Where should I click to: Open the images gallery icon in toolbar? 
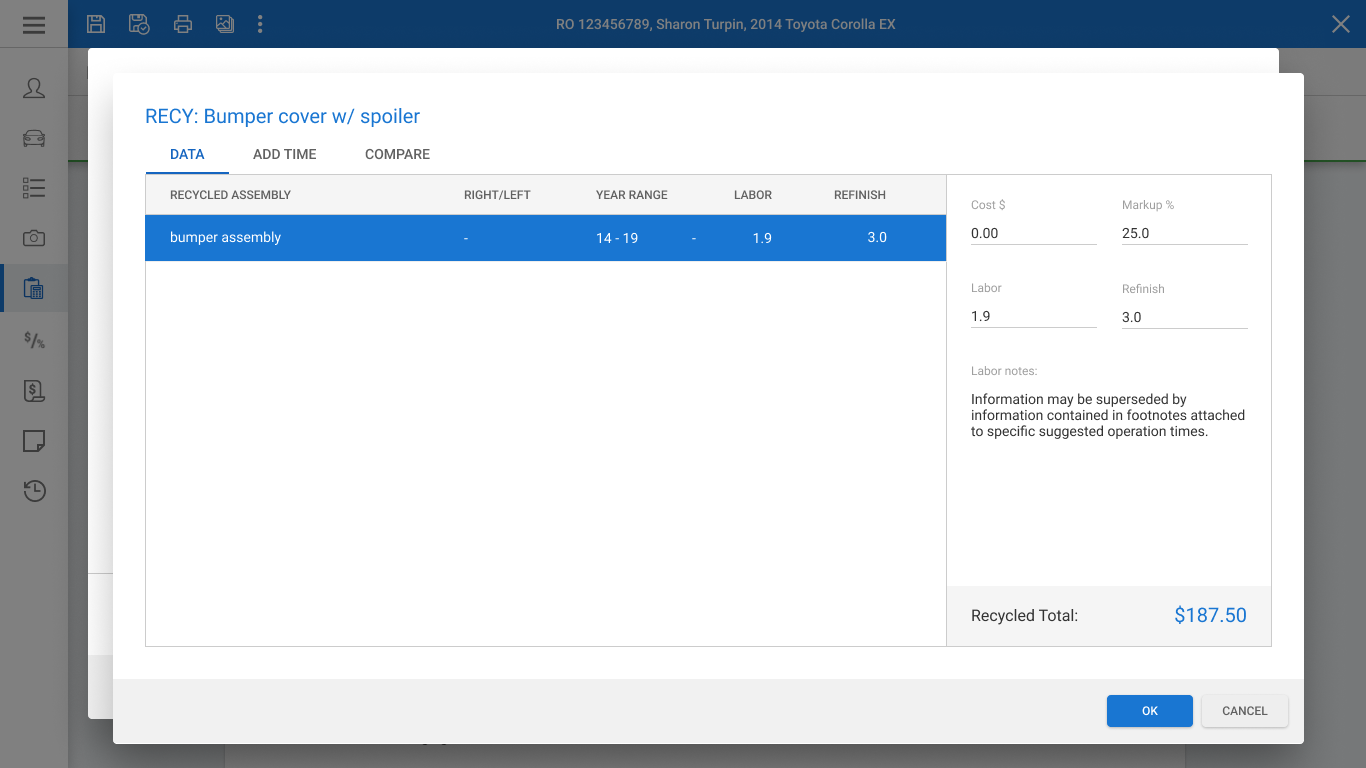tap(225, 24)
